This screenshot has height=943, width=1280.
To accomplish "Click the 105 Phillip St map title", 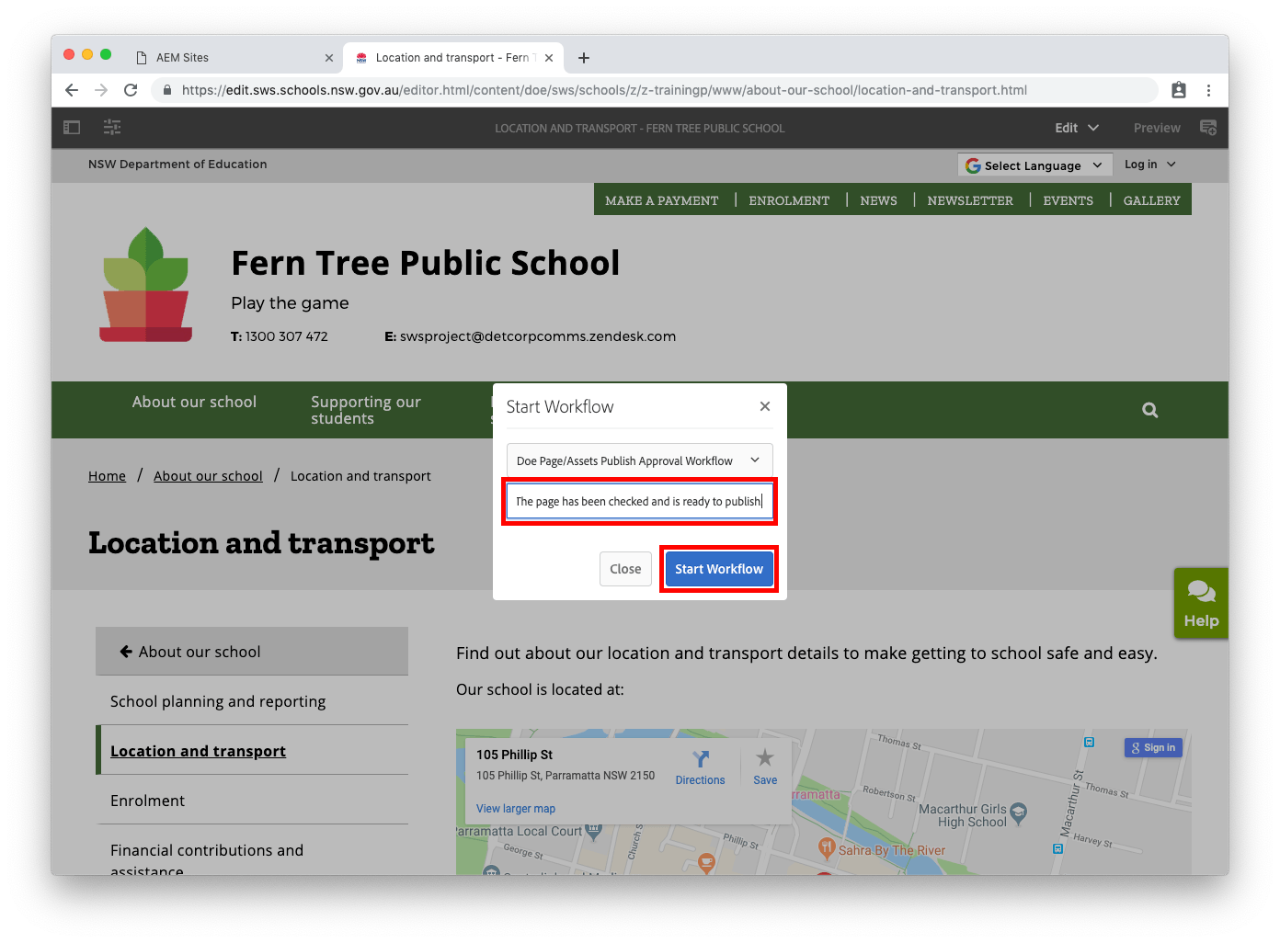I will pyautogui.click(x=514, y=755).
